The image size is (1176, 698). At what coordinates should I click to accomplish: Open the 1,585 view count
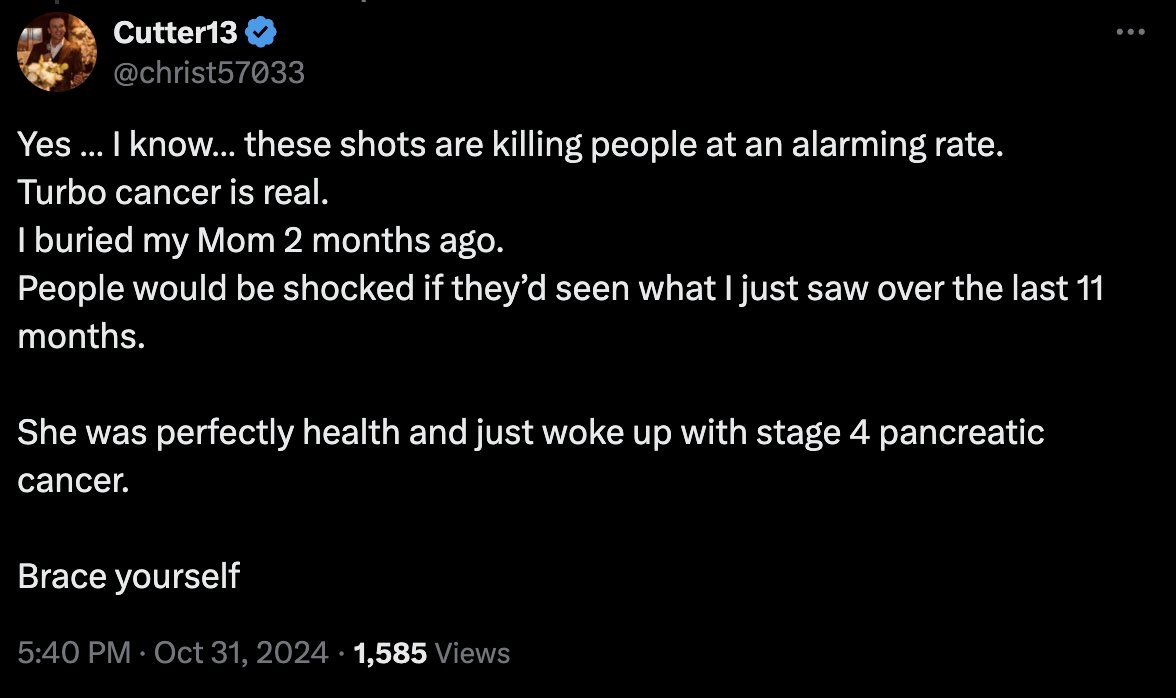click(x=391, y=653)
